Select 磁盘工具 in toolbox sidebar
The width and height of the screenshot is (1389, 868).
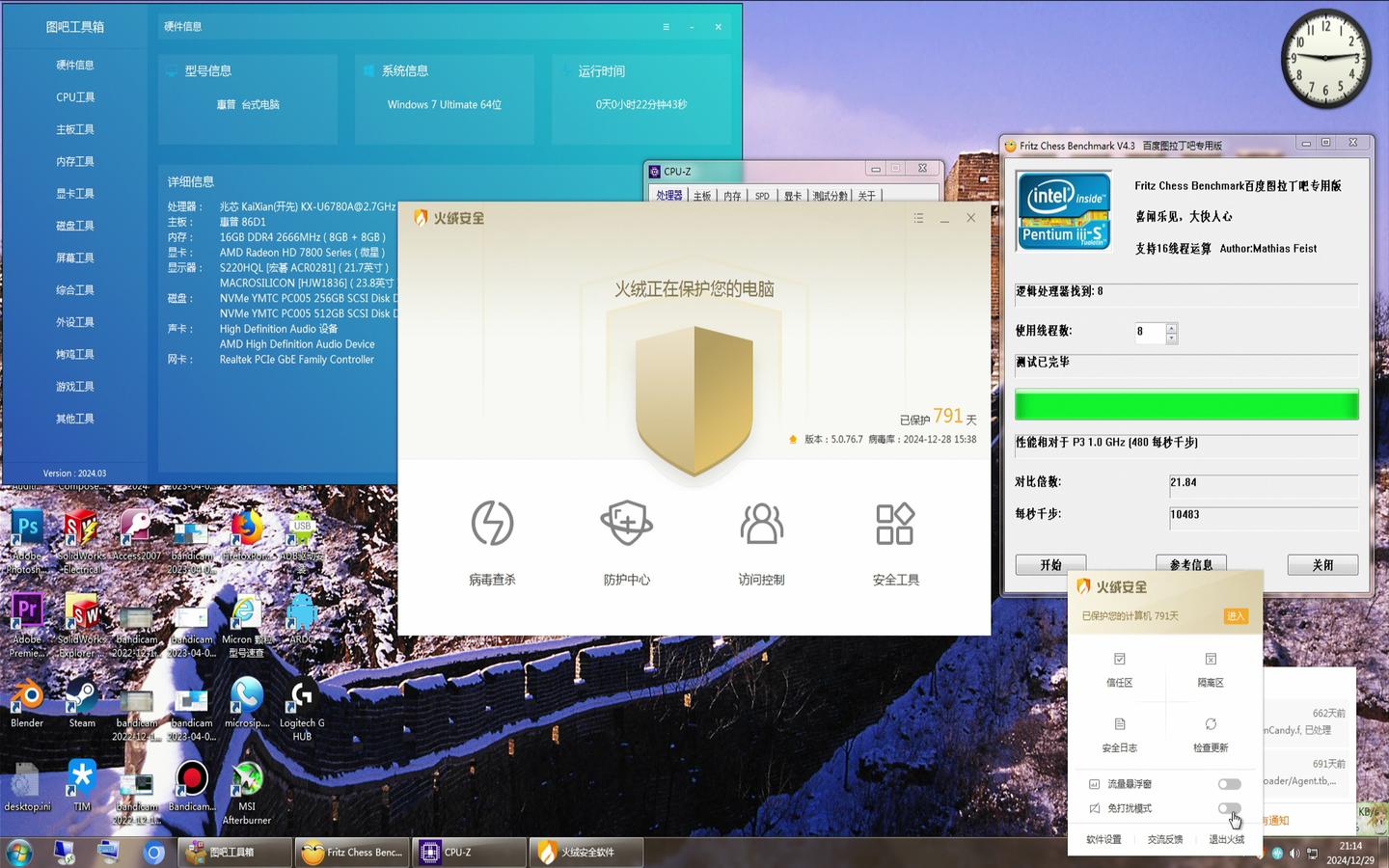pos(75,226)
